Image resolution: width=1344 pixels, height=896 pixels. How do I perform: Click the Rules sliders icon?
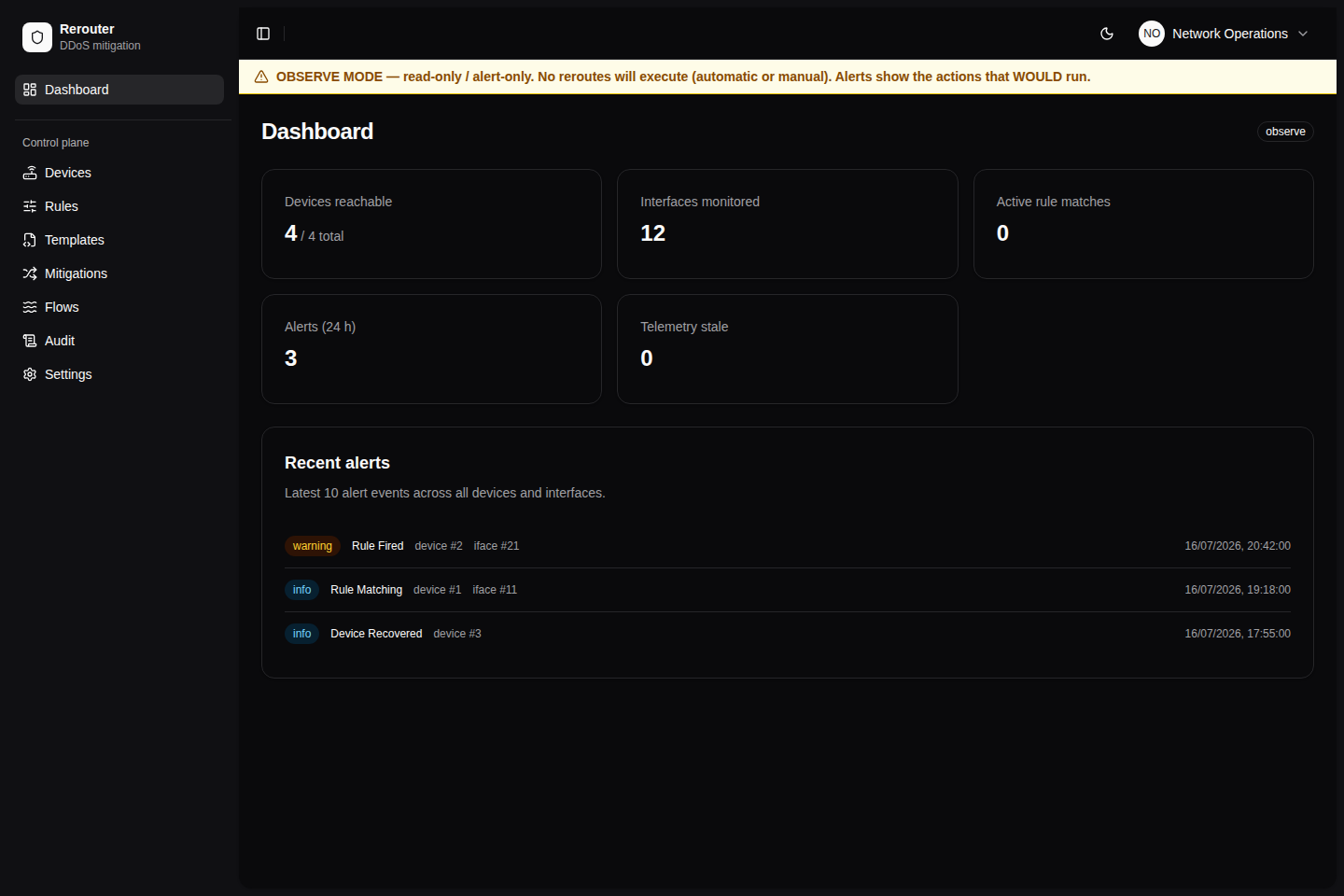[x=30, y=206]
